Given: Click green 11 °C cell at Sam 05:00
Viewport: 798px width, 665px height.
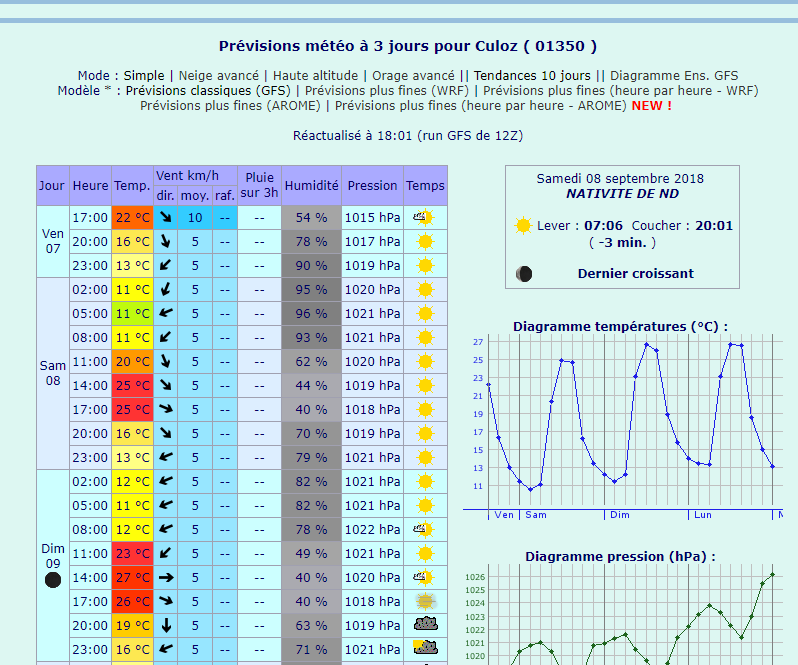Looking at the screenshot, I should [x=132, y=313].
